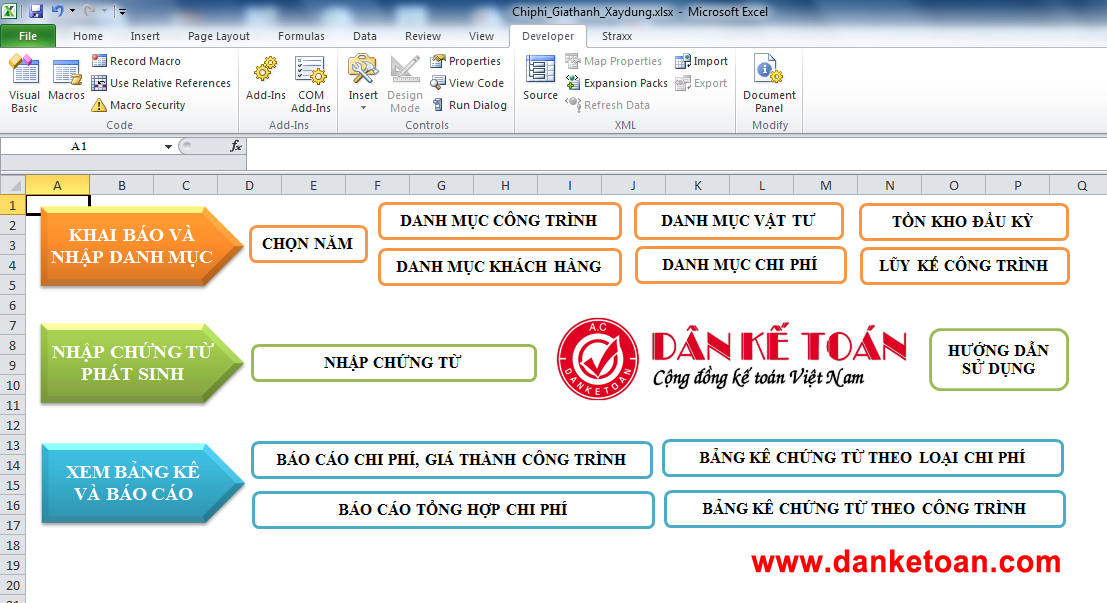Open the Document Panel
This screenshot has width=1107, height=603.
769,83
